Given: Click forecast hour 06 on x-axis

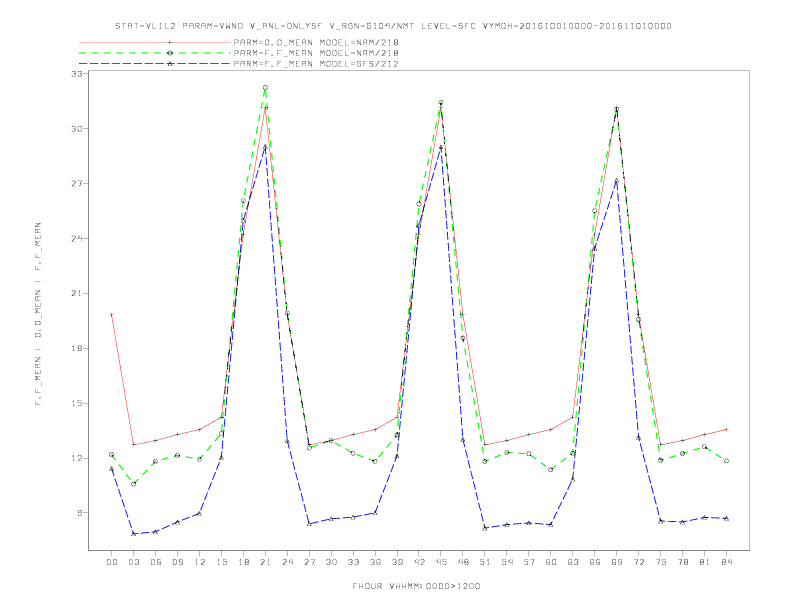Looking at the screenshot, I should click(156, 562).
